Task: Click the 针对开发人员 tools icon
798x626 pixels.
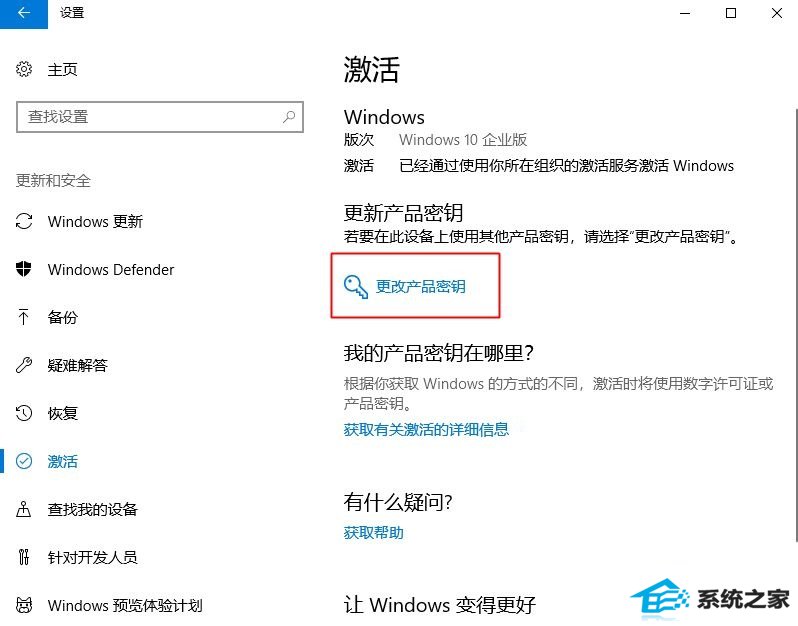Action: point(23,557)
